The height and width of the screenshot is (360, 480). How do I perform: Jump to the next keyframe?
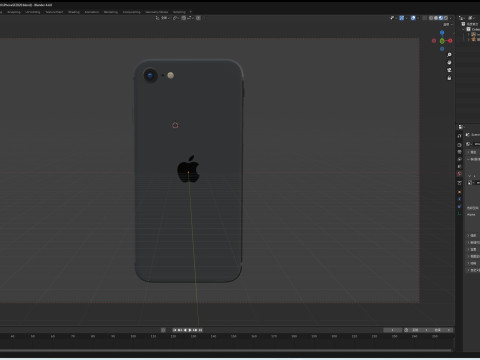(x=195, y=330)
